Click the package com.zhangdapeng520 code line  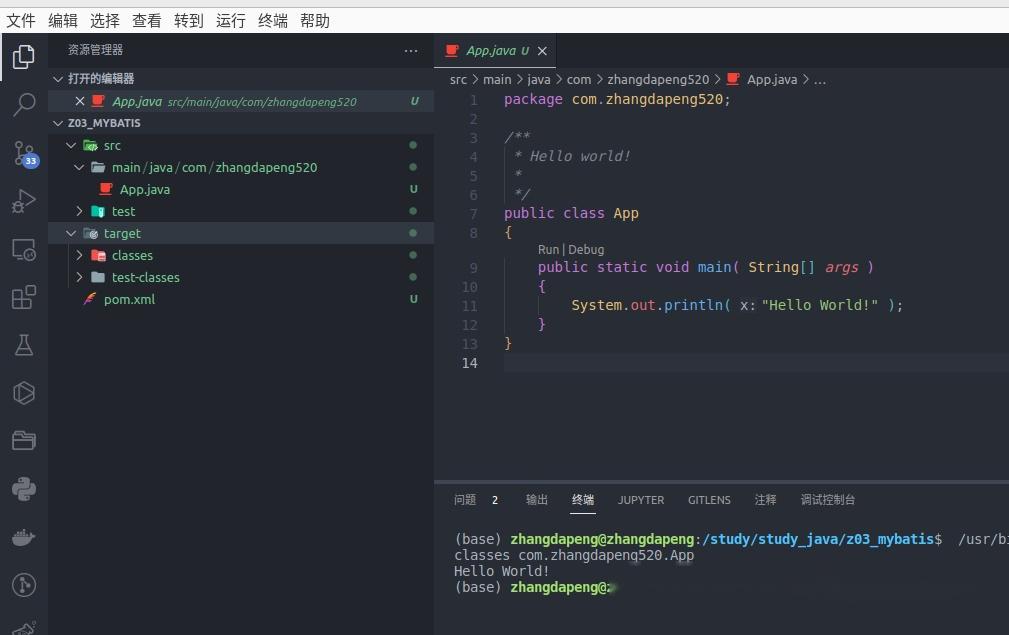617,100
